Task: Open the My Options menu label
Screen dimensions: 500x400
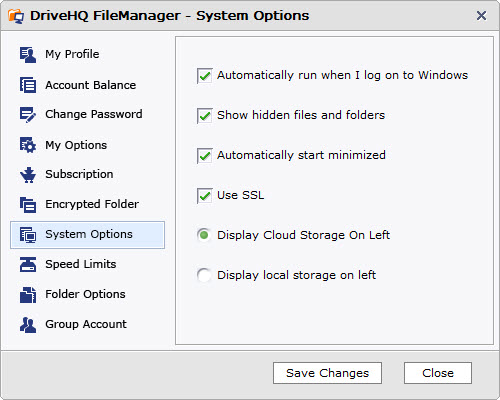Action: tap(76, 145)
